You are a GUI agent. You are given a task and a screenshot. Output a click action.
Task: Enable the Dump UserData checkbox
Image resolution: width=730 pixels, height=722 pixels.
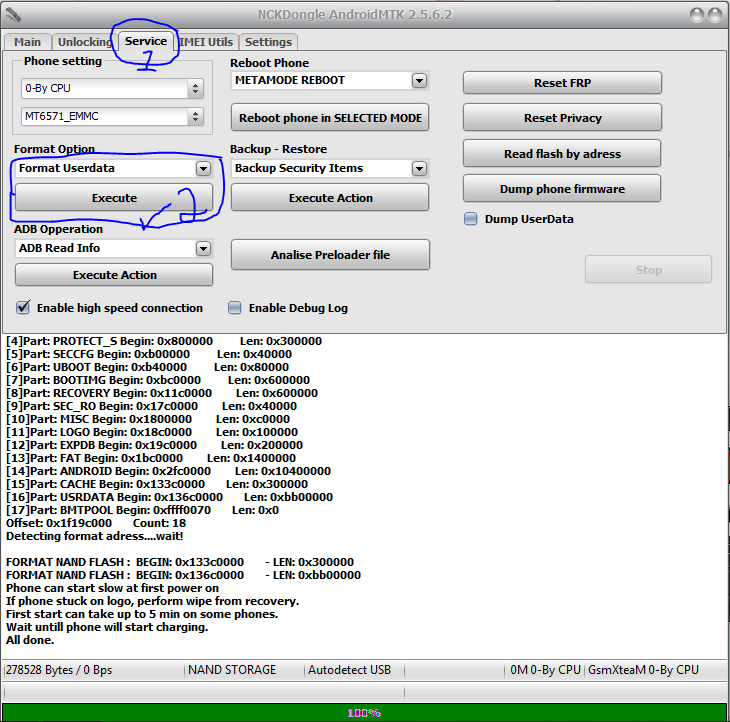(x=471, y=219)
